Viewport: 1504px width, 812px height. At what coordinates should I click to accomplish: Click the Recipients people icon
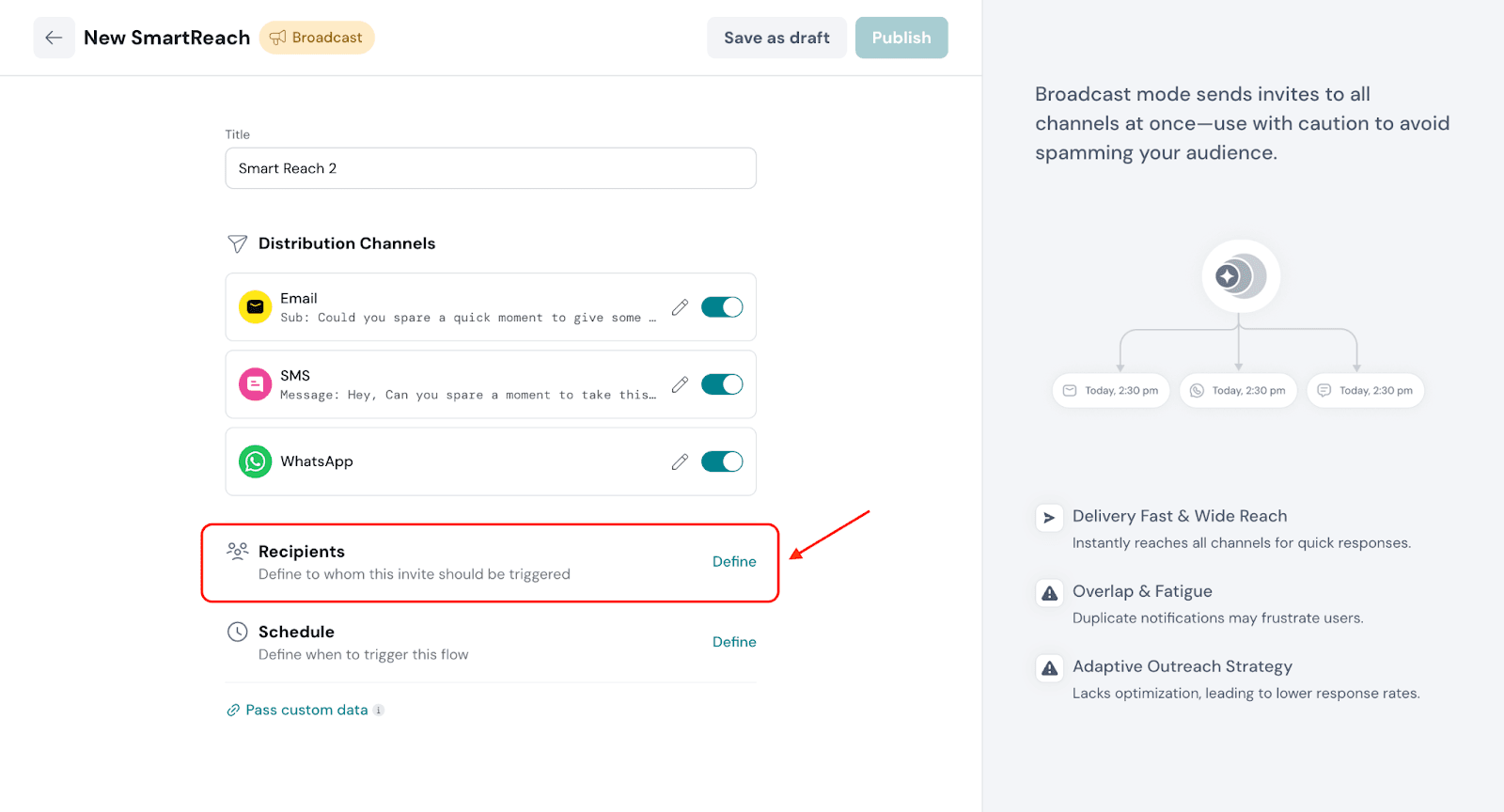[238, 551]
